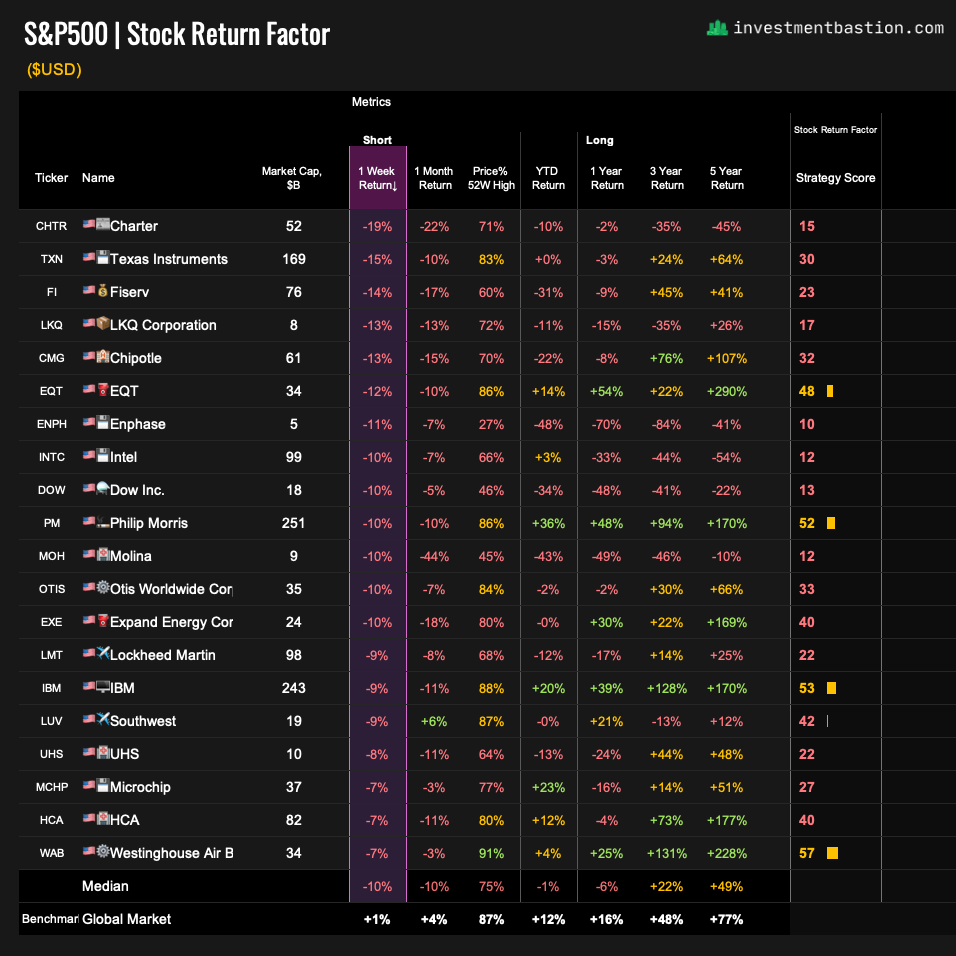Click the 1 Month Return column header

pos(434,178)
